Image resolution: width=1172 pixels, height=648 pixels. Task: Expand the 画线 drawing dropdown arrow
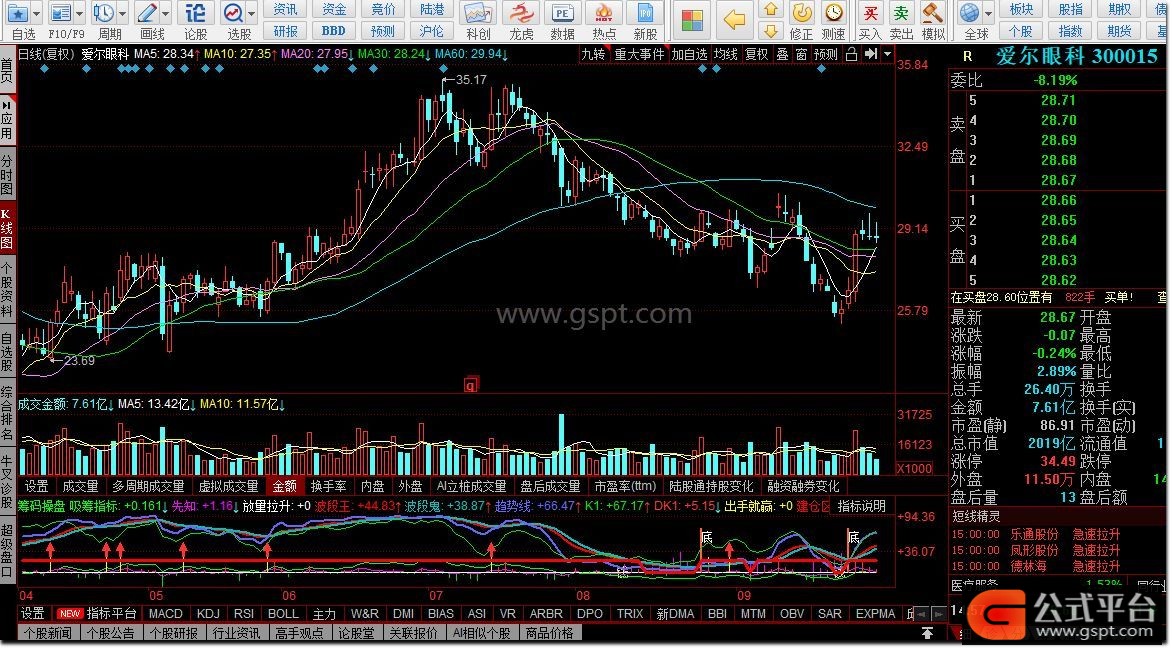(x=167, y=13)
